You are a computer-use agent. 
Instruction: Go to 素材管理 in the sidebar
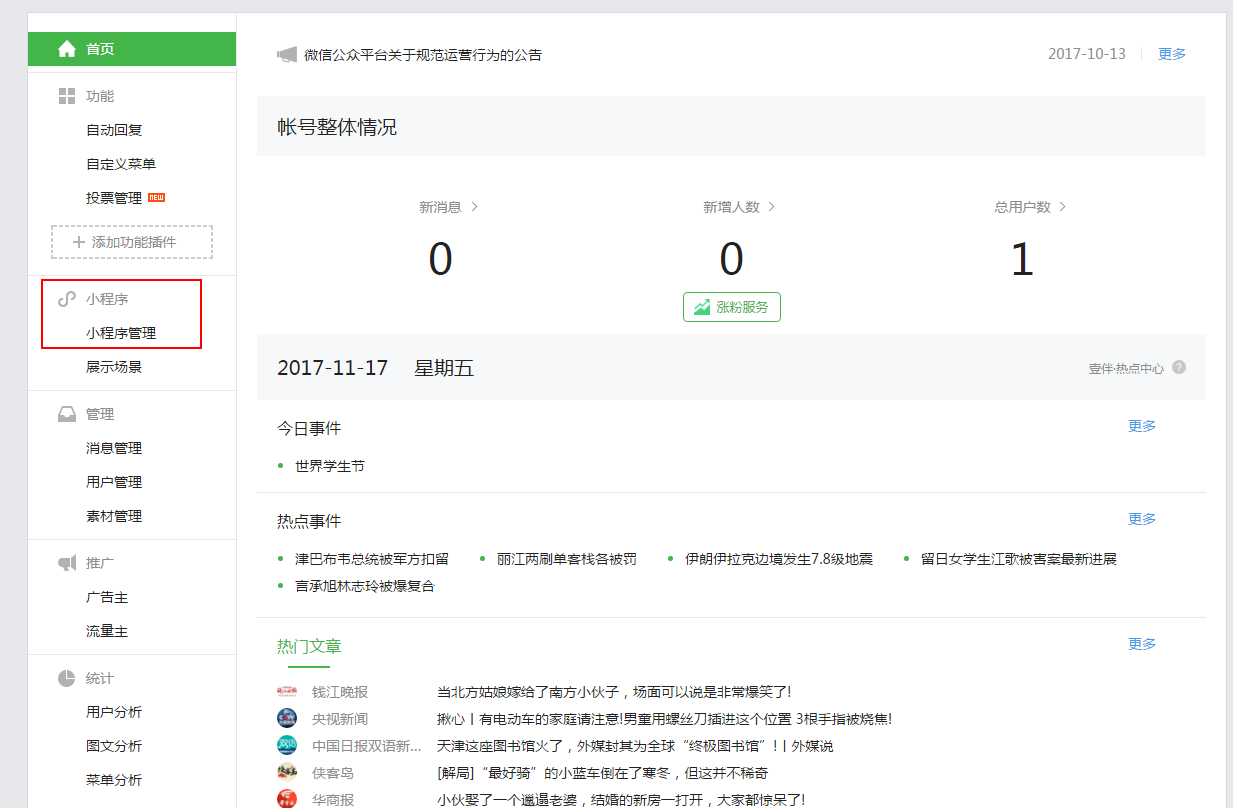coord(114,516)
